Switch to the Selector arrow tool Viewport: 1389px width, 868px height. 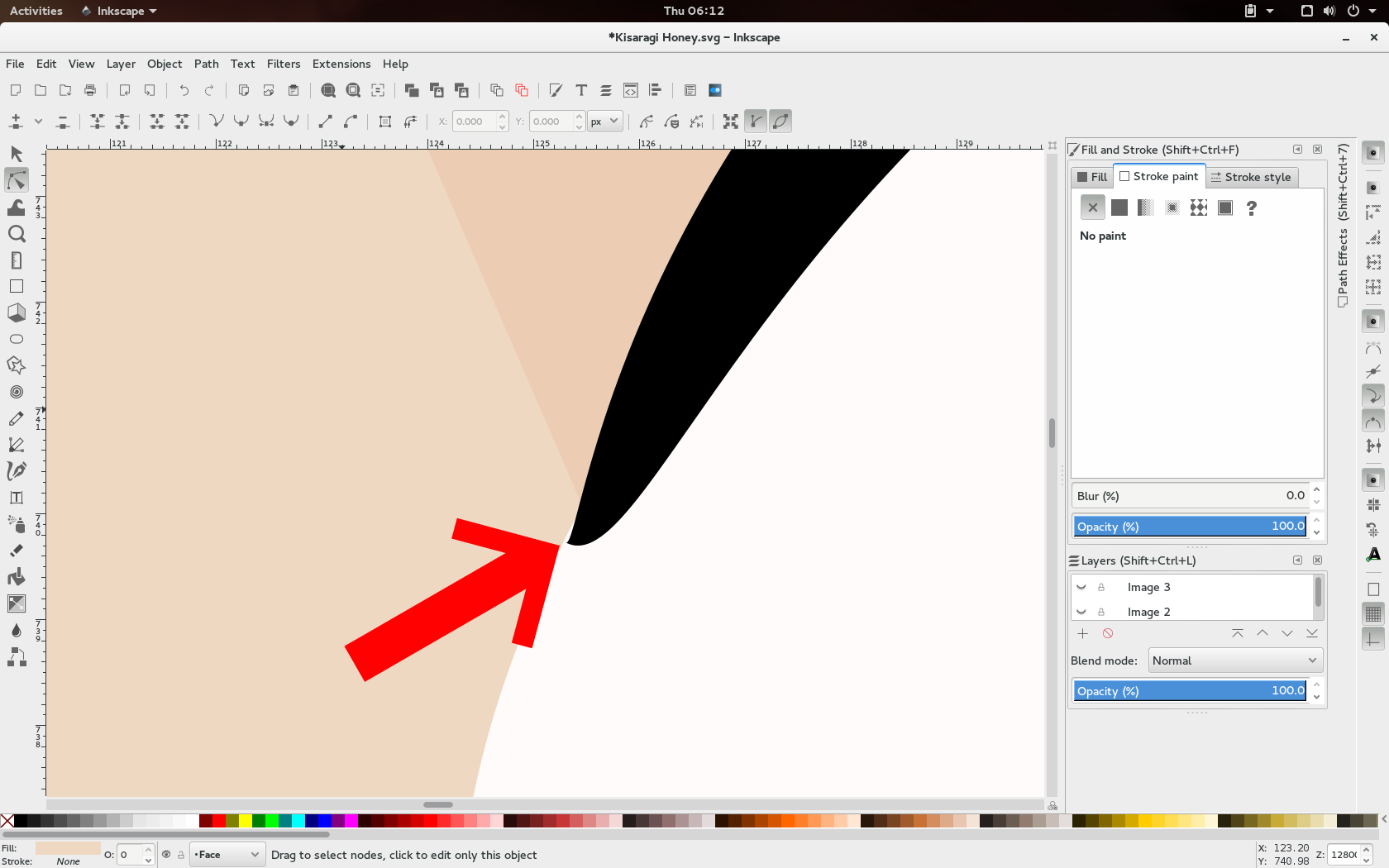(x=16, y=154)
